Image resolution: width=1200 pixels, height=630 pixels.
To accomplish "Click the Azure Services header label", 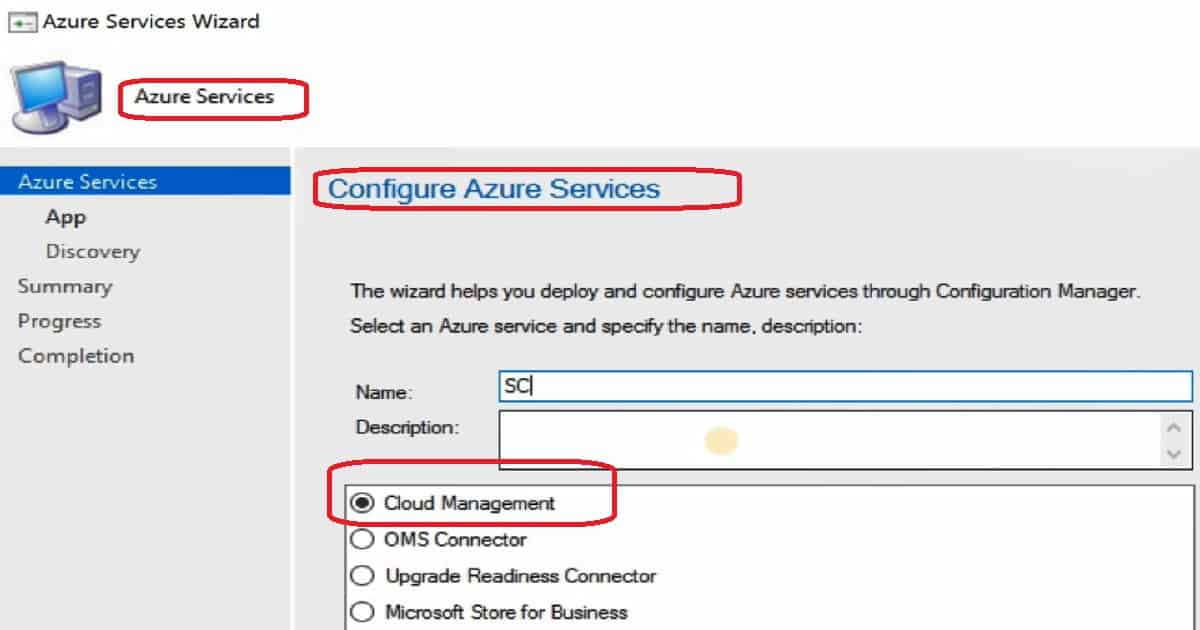I will (204, 97).
